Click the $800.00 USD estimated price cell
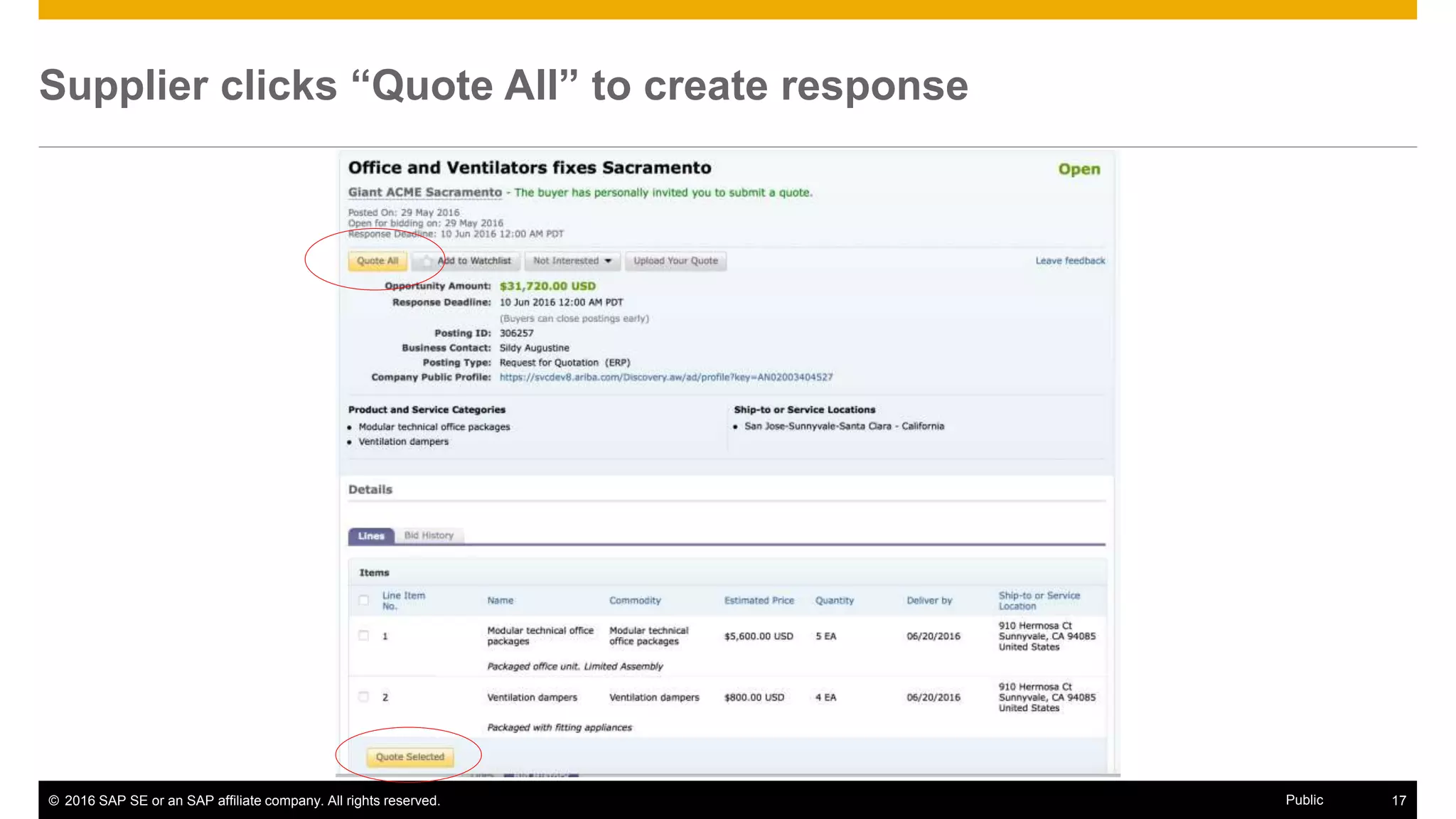The width and height of the screenshot is (1456, 819). (754, 697)
